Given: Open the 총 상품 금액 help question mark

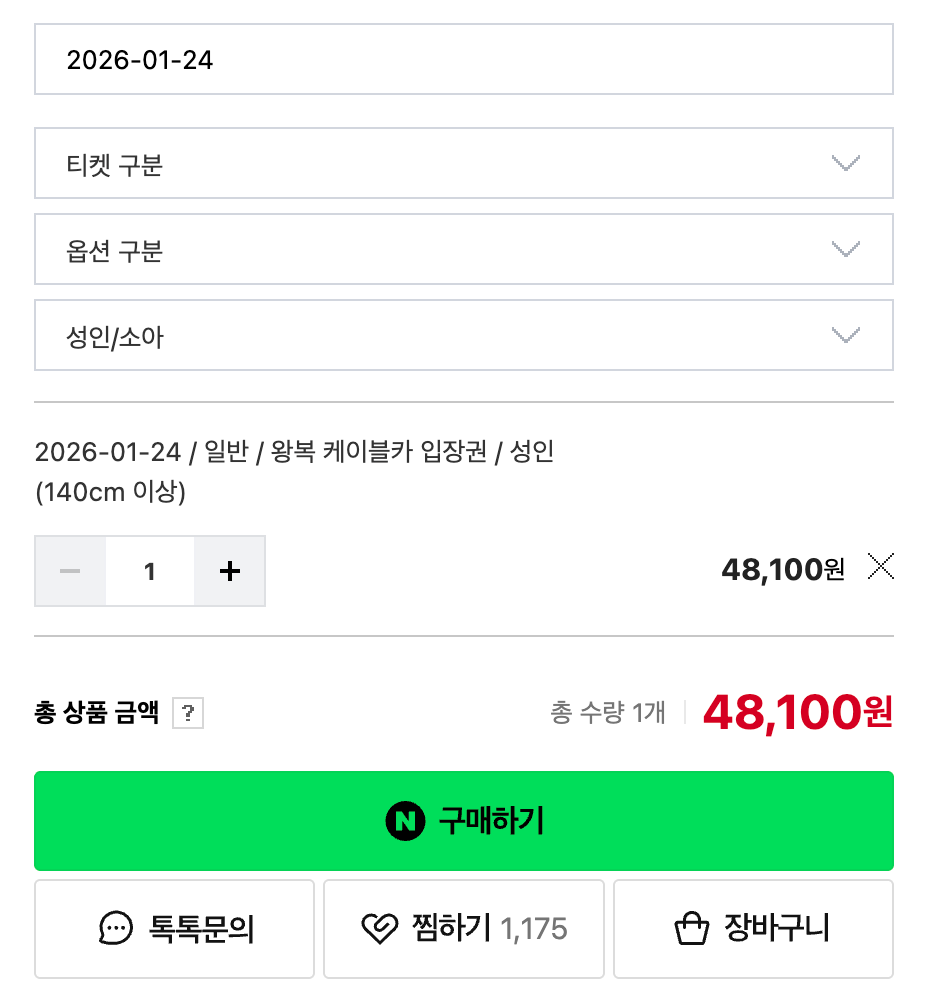Looking at the screenshot, I should click(x=188, y=714).
